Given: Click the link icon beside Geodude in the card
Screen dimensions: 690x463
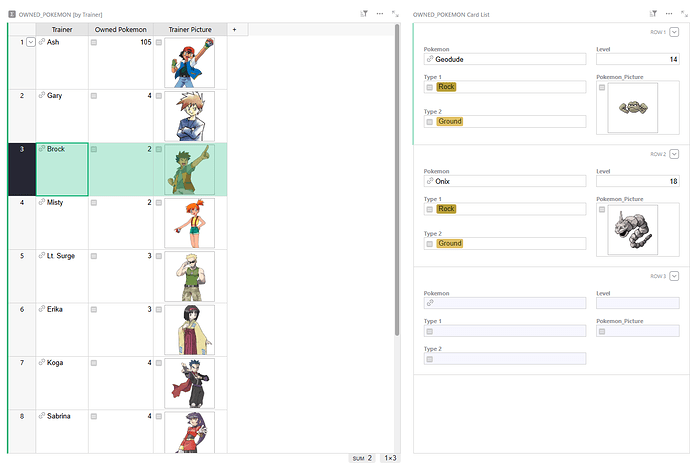Looking at the screenshot, I should (430, 59).
